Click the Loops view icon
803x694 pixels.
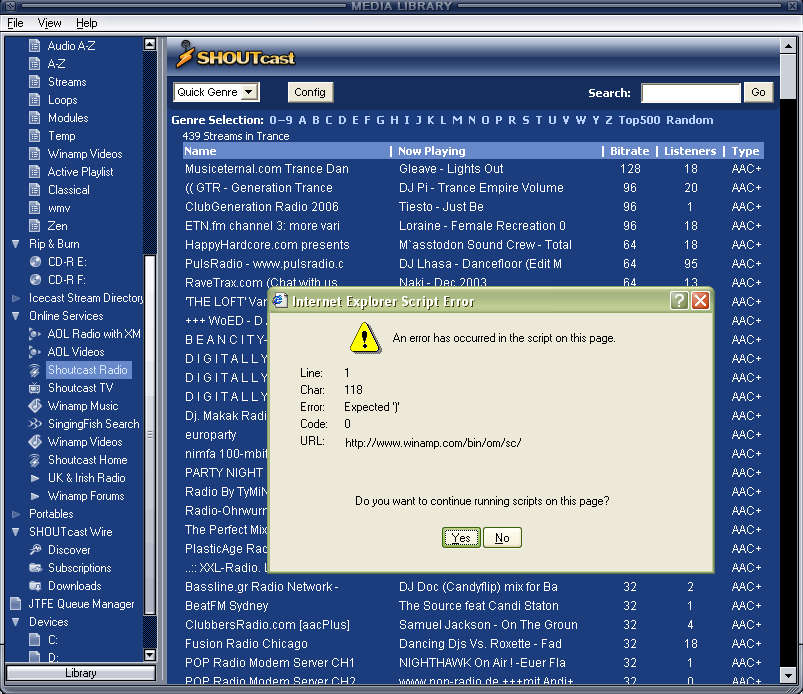coord(34,100)
